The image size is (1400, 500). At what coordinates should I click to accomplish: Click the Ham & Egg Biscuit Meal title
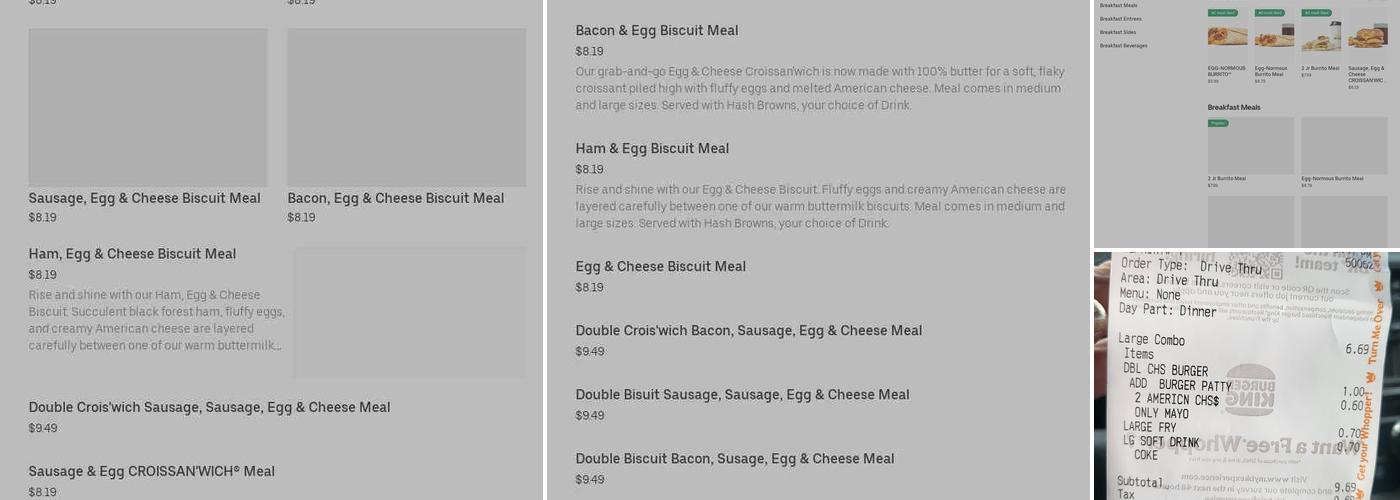(652, 149)
